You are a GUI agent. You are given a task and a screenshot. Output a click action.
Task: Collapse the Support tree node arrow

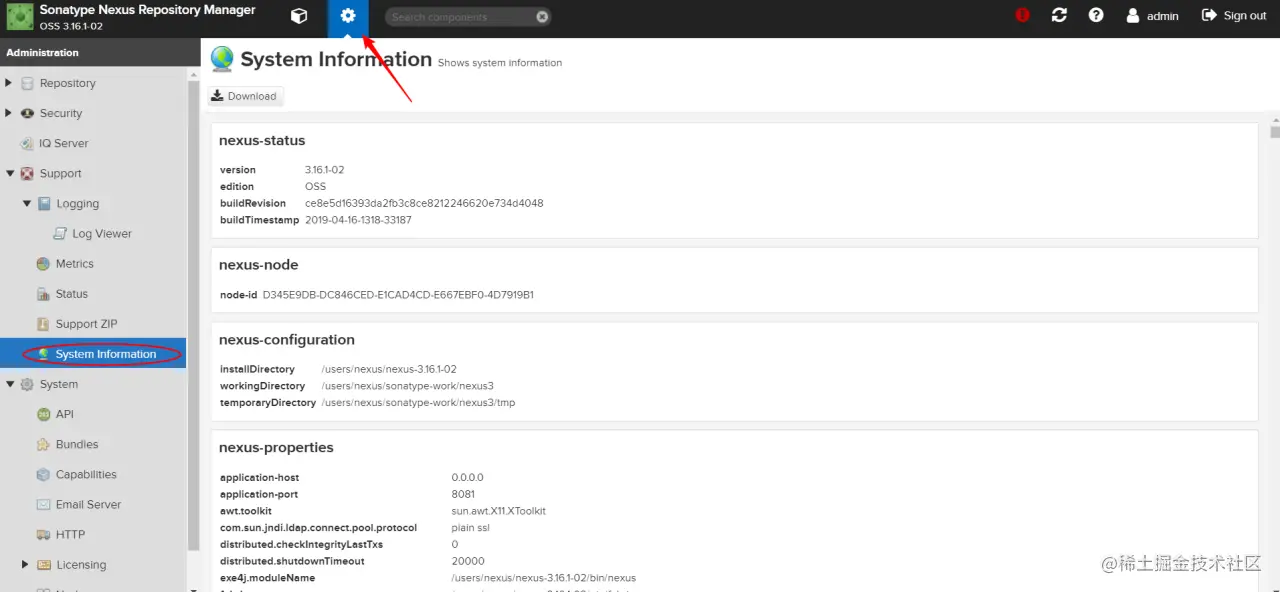click(10, 173)
